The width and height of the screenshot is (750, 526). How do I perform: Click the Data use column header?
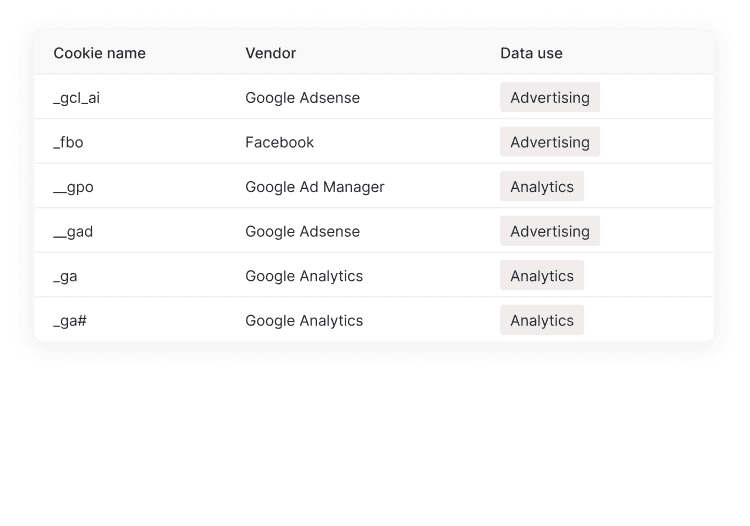point(531,53)
